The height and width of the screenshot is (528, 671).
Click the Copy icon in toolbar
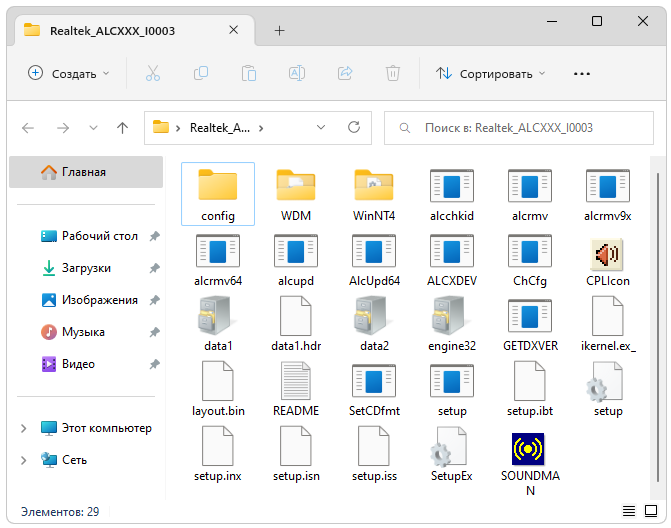pyautogui.click(x=201, y=74)
